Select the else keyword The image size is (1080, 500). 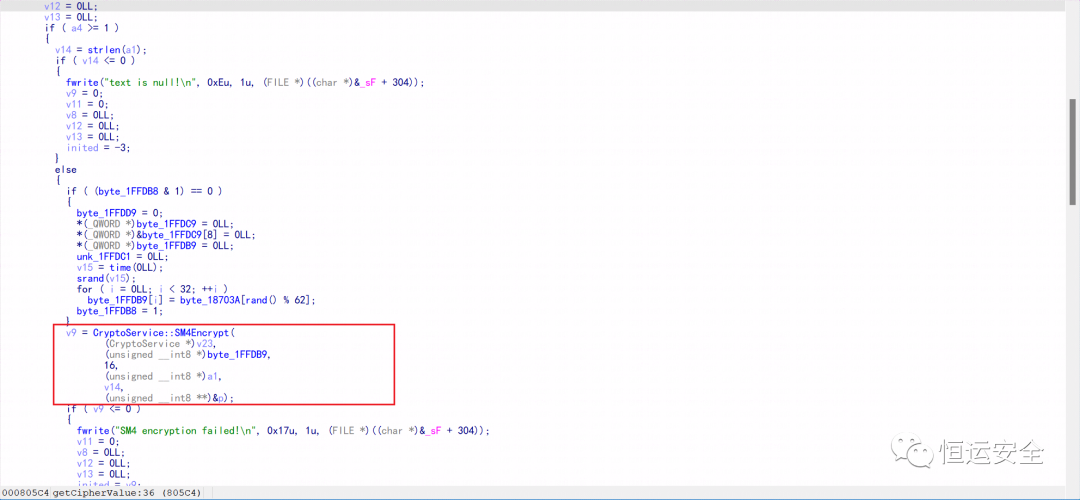[65, 169]
